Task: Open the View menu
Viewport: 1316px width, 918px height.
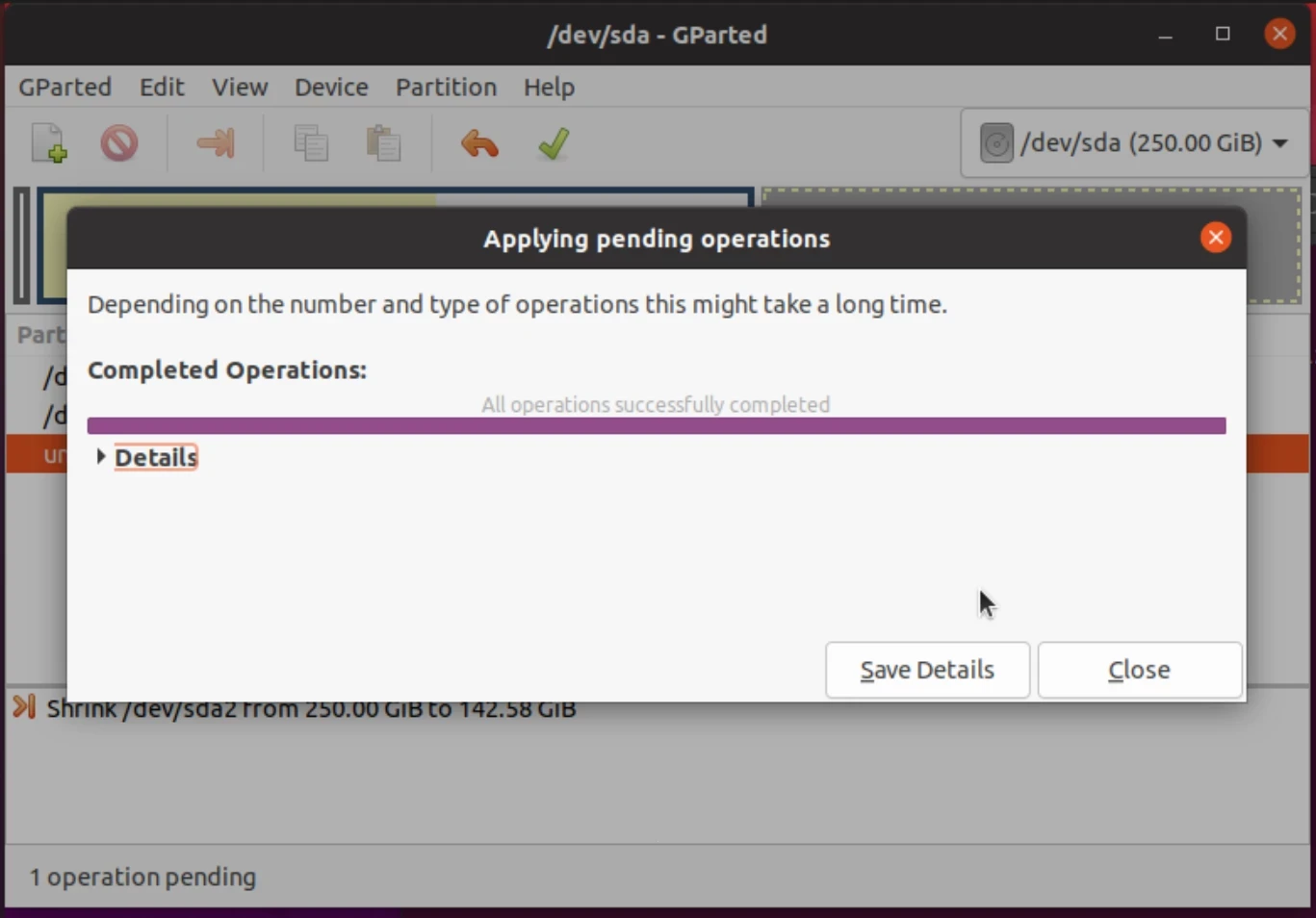Action: pyautogui.click(x=240, y=87)
